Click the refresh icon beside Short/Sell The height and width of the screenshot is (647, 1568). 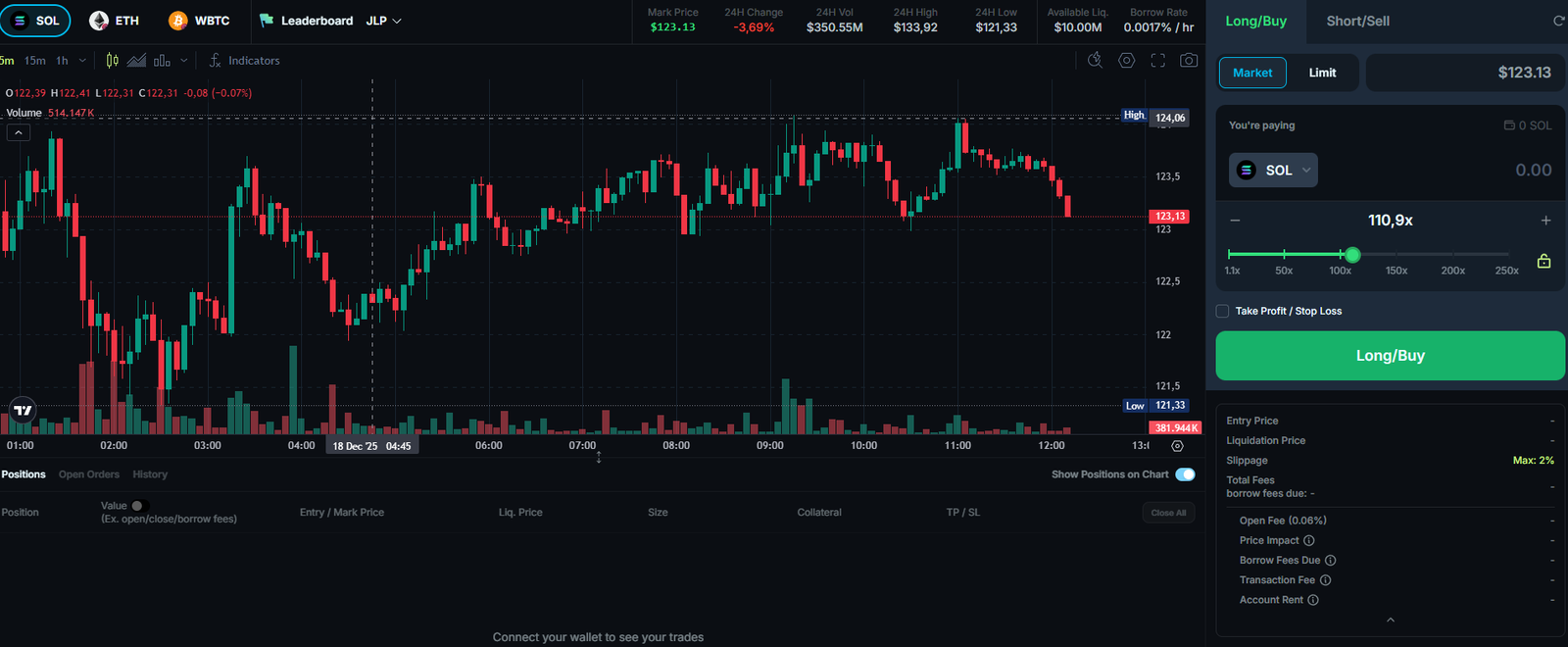tap(1558, 21)
